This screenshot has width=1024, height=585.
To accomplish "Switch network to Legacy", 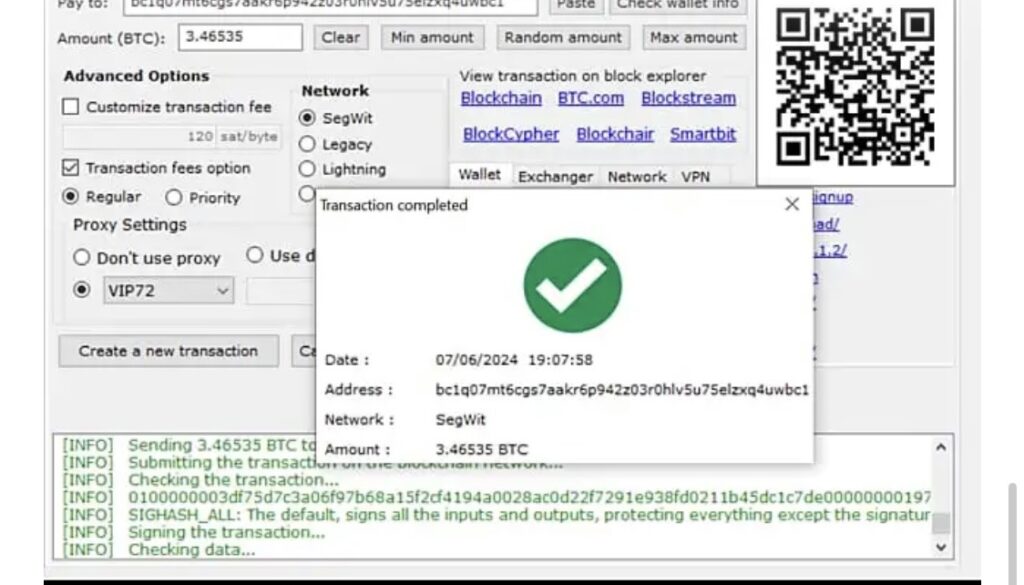I will 307,143.
